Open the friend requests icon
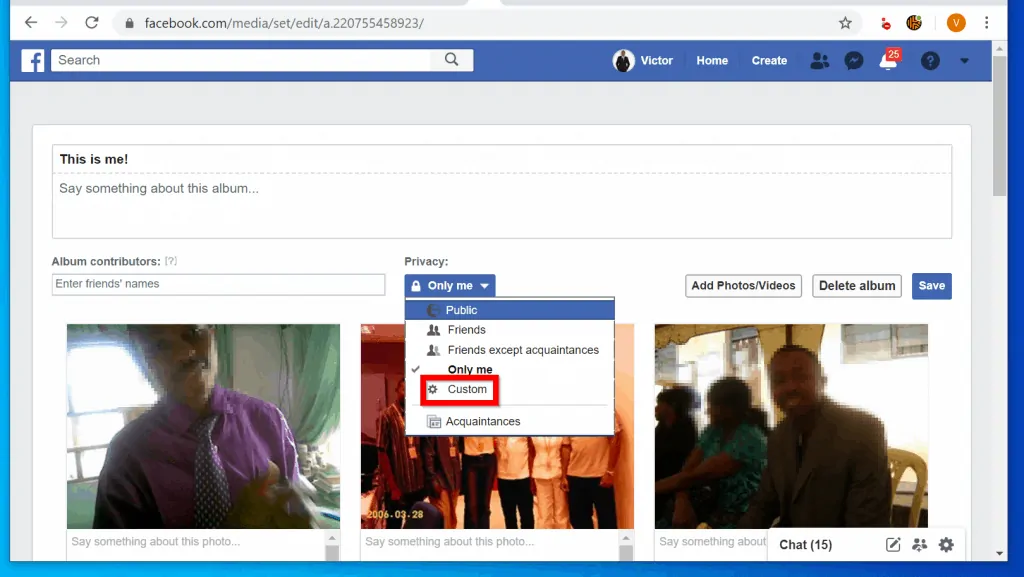The width and height of the screenshot is (1024, 577). [x=820, y=61]
